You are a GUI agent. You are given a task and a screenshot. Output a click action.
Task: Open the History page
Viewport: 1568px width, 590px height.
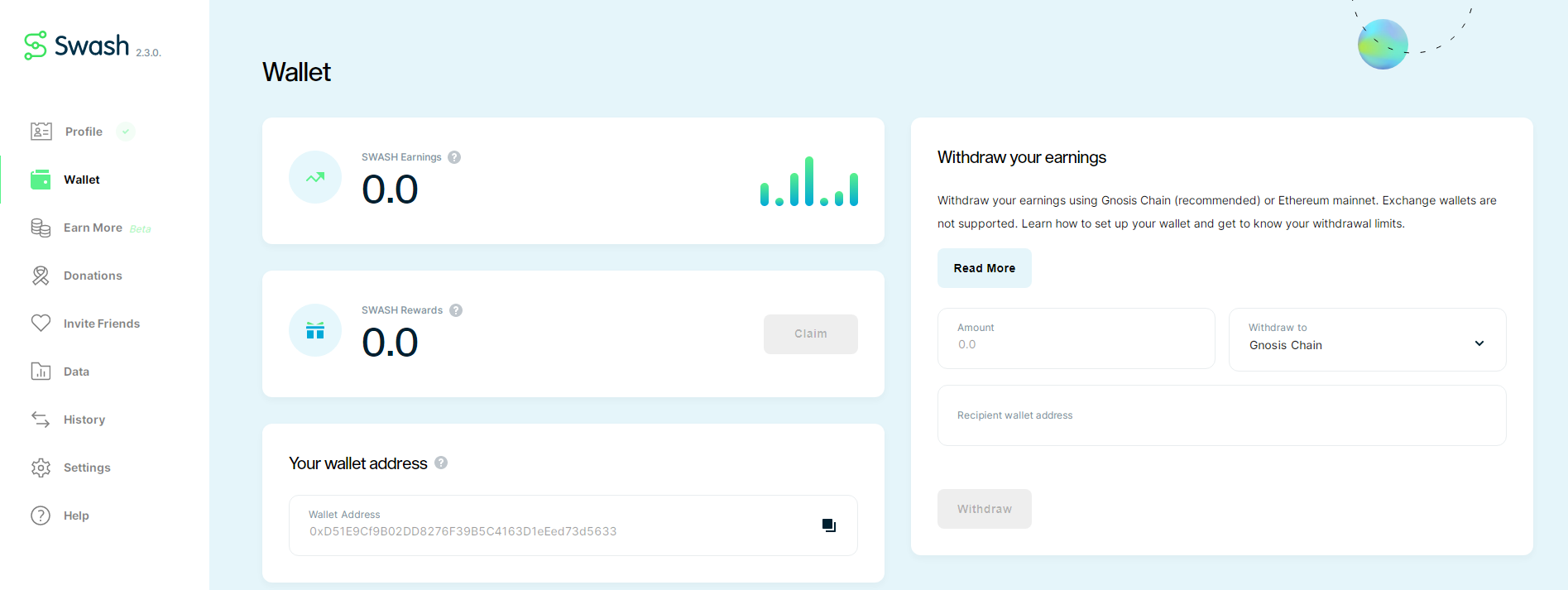click(84, 420)
